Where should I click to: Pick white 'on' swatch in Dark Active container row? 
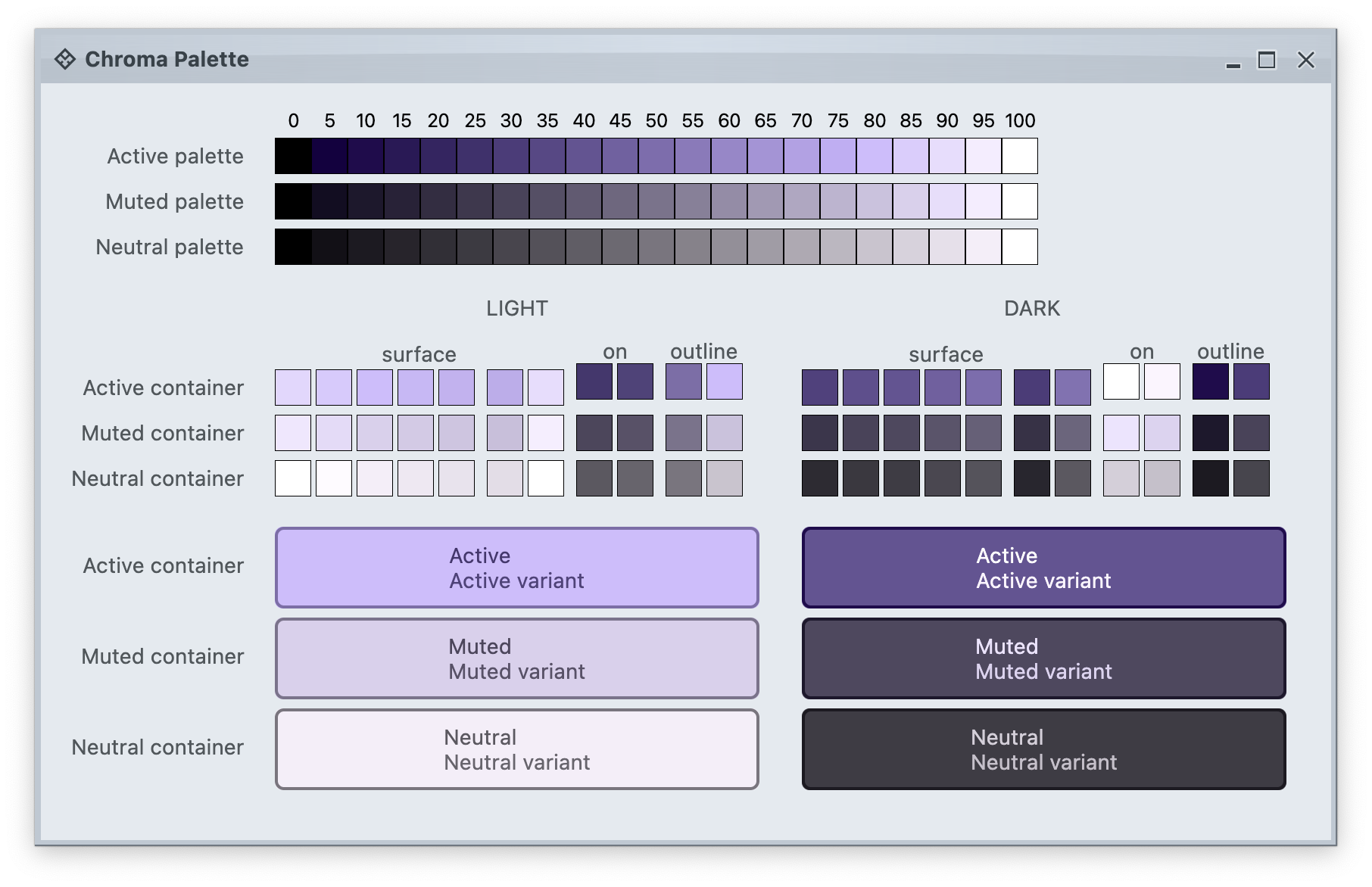click(x=1121, y=381)
